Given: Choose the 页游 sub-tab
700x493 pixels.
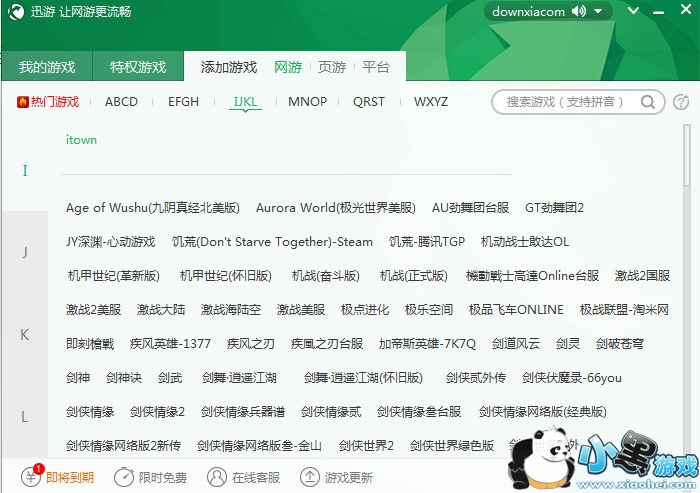Looking at the screenshot, I should [x=332, y=67].
